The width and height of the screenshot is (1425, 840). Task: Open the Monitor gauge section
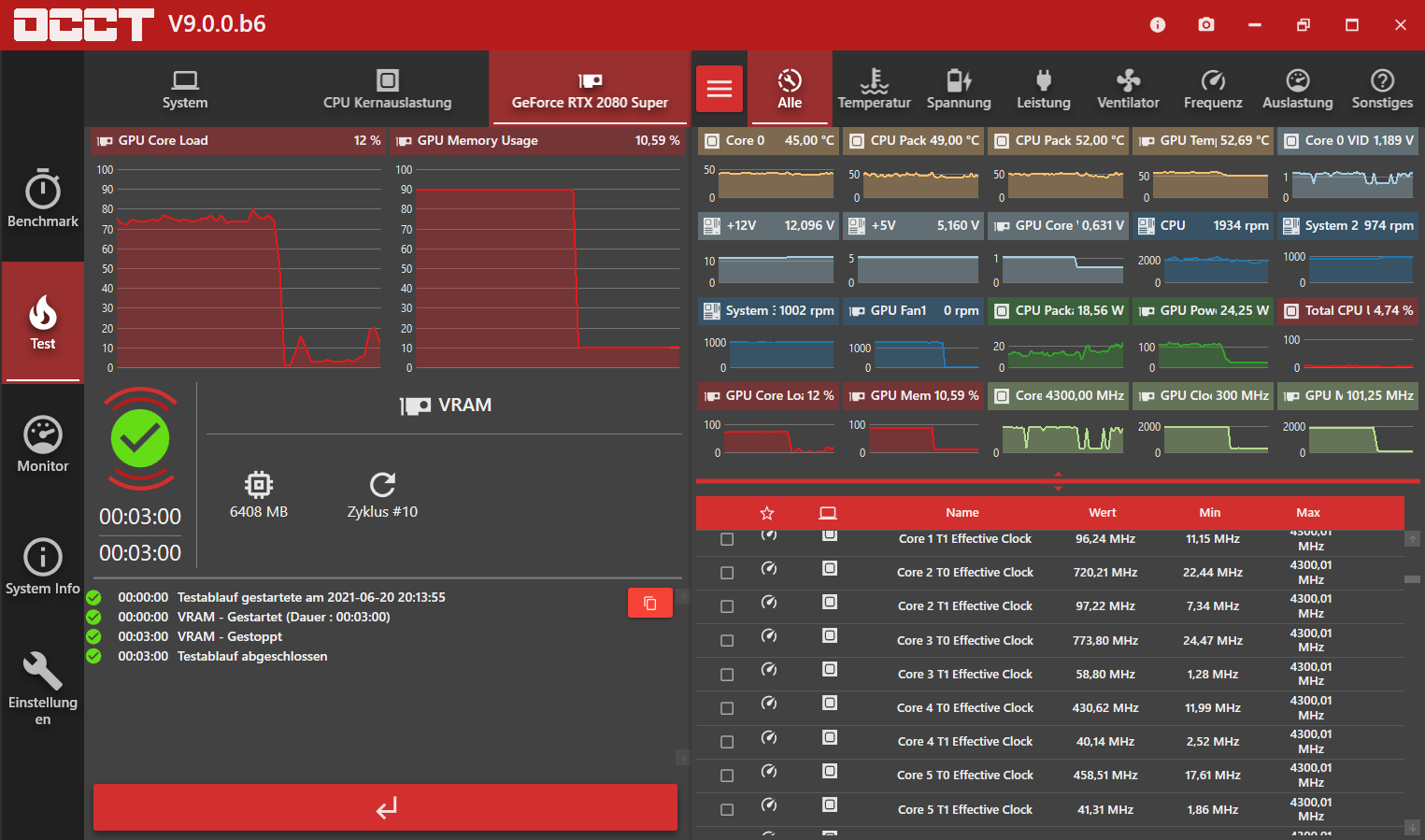point(42,445)
